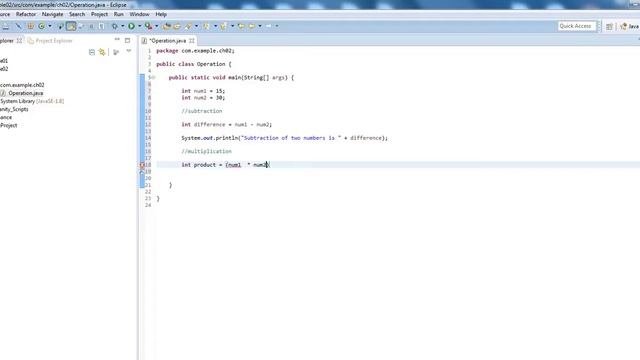
Task: Switch to the Project Explorer tab
Action: (x=50, y=40)
